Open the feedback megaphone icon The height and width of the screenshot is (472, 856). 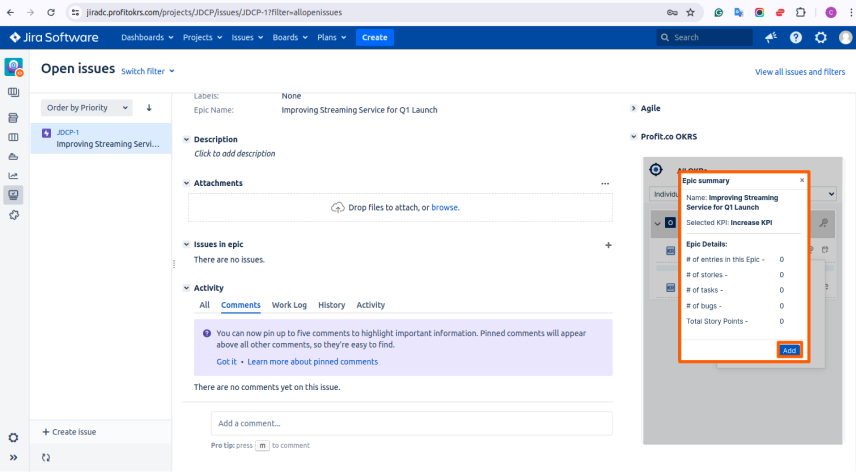coord(771,37)
